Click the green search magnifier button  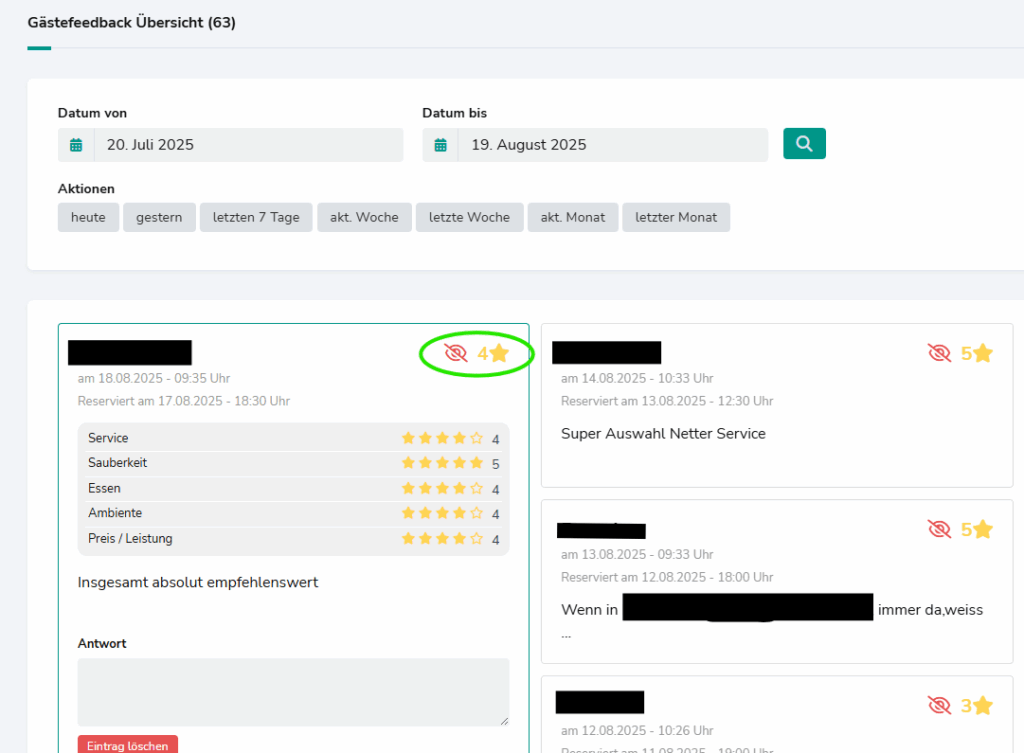804,144
